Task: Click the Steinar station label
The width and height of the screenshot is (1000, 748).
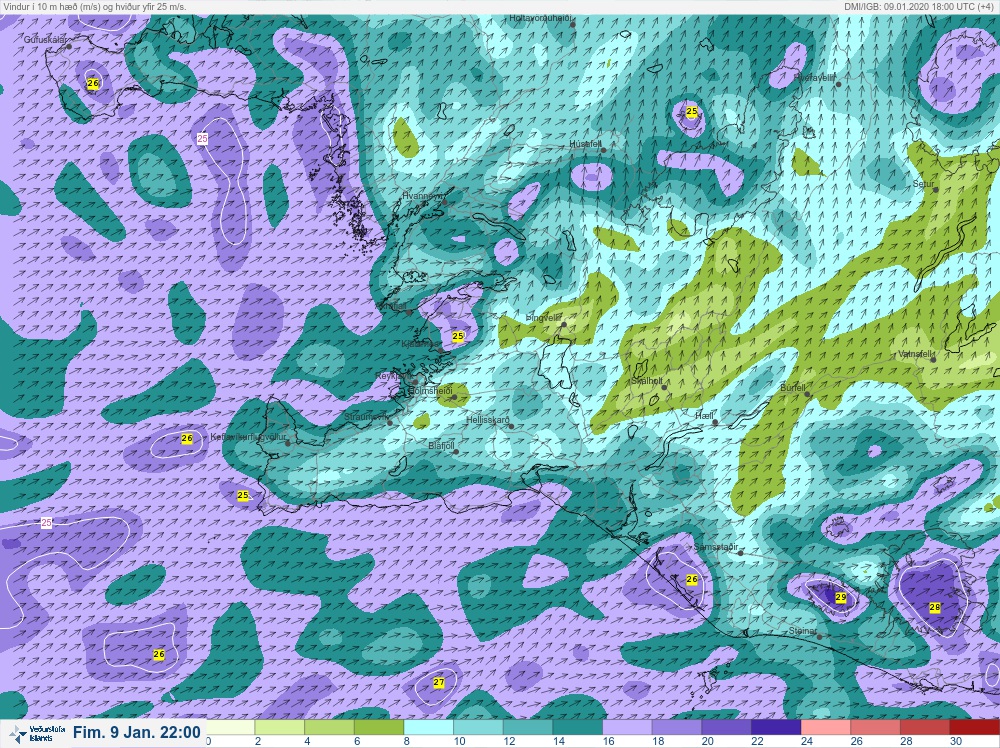Action: pyautogui.click(x=803, y=631)
